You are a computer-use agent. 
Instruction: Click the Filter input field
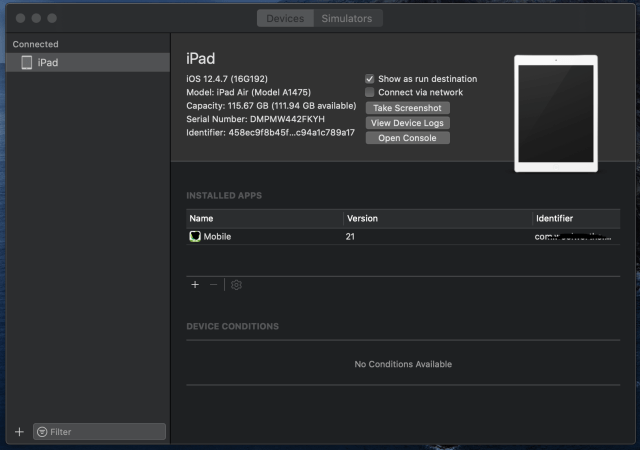tap(100, 432)
